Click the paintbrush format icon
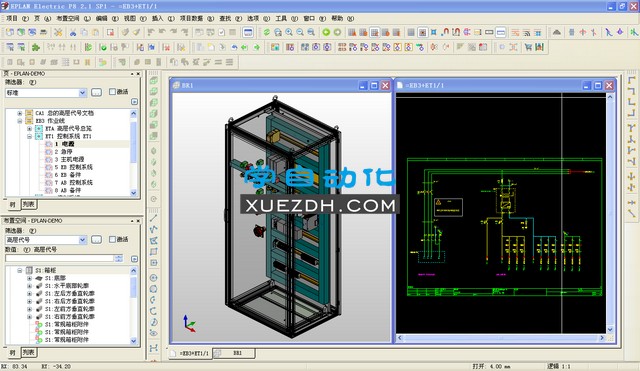640x371 pixels. click(x=136, y=32)
